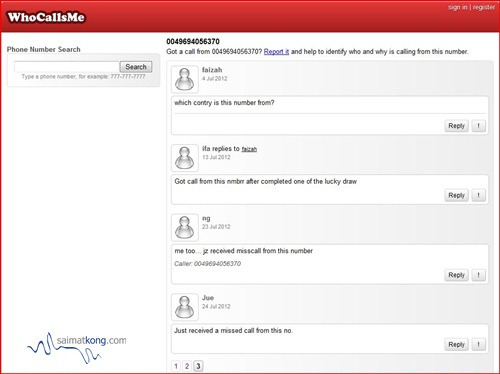This screenshot has height=374, width=500.
Task: Click the 'Caller: 0049694056370' text
Action: (207, 264)
